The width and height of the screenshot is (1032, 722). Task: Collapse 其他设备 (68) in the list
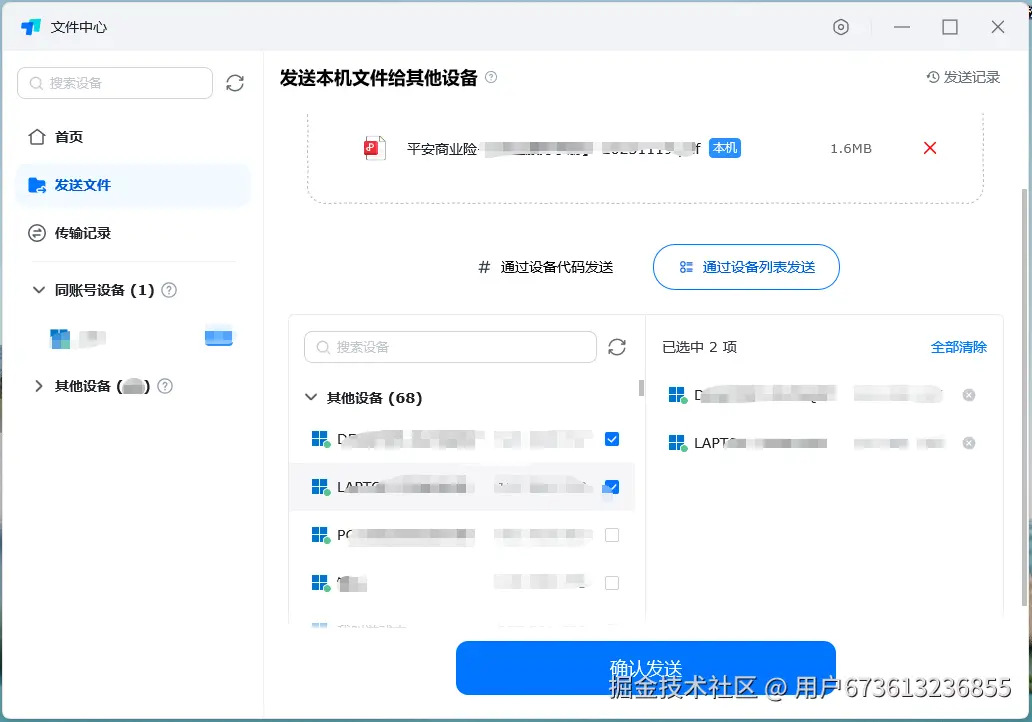pyautogui.click(x=311, y=397)
